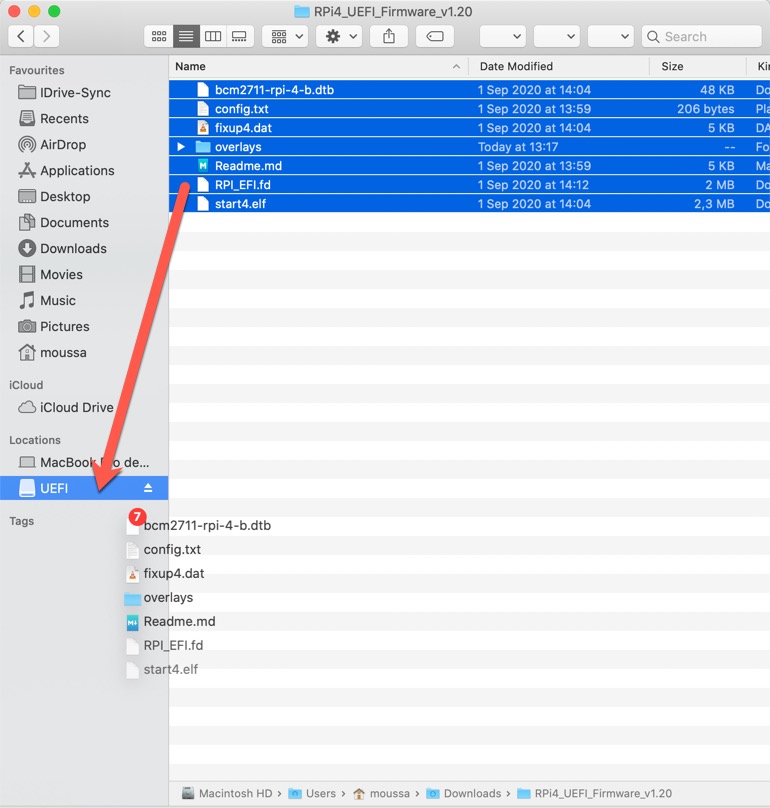Click in the Search field
This screenshot has height=808, width=770.
coord(702,37)
